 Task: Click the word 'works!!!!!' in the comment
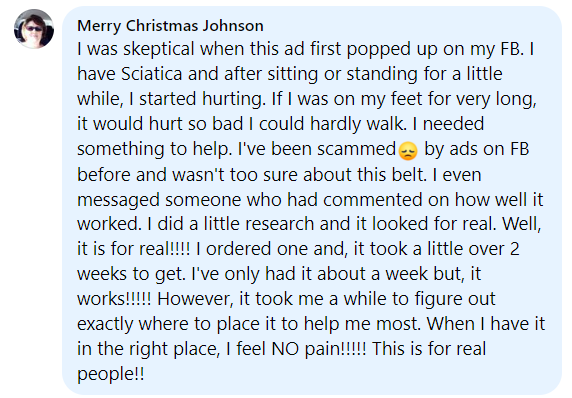[x=114, y=299]
